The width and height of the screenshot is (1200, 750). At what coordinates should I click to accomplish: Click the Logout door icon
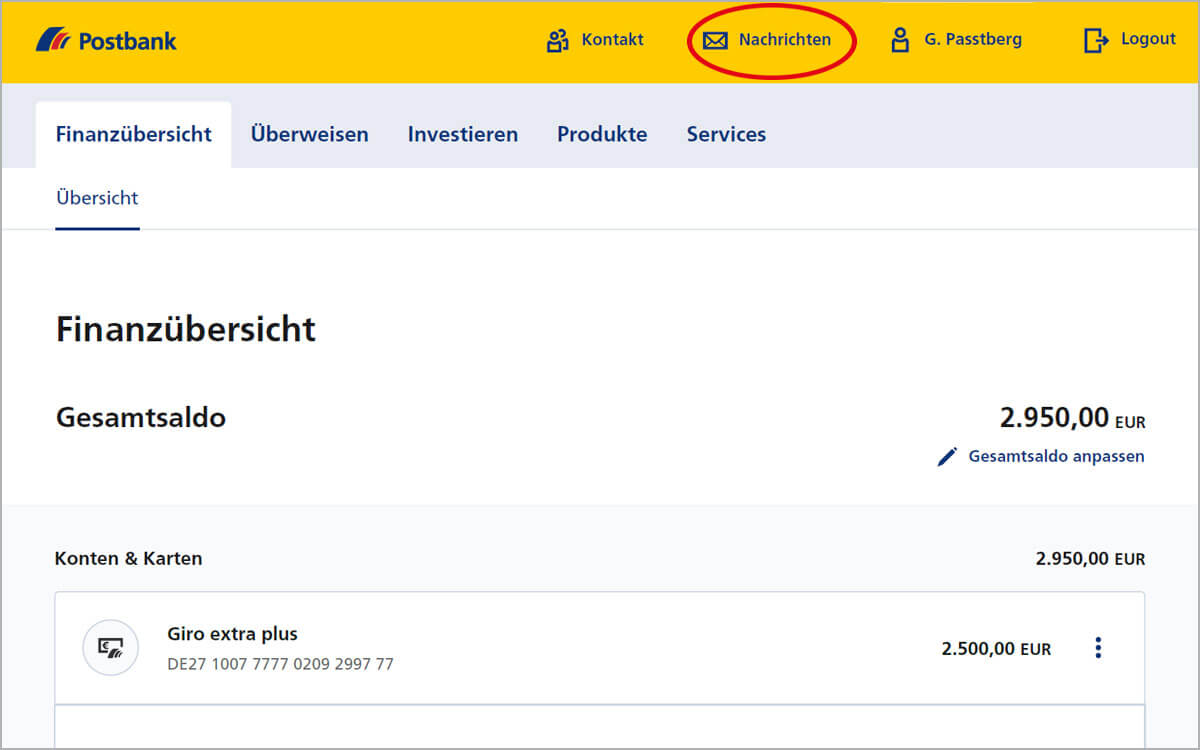pos(1096,40)
